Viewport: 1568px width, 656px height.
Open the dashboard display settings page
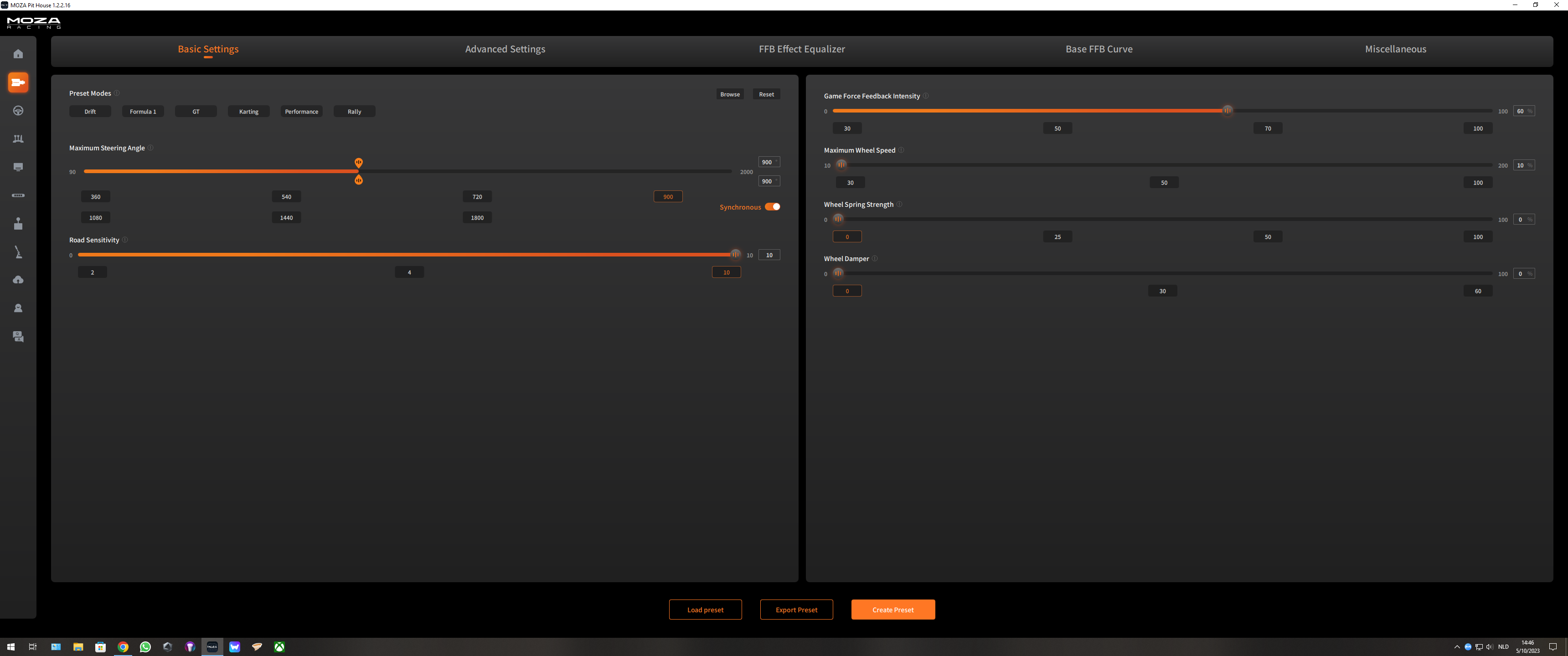[x=18, y=167]
